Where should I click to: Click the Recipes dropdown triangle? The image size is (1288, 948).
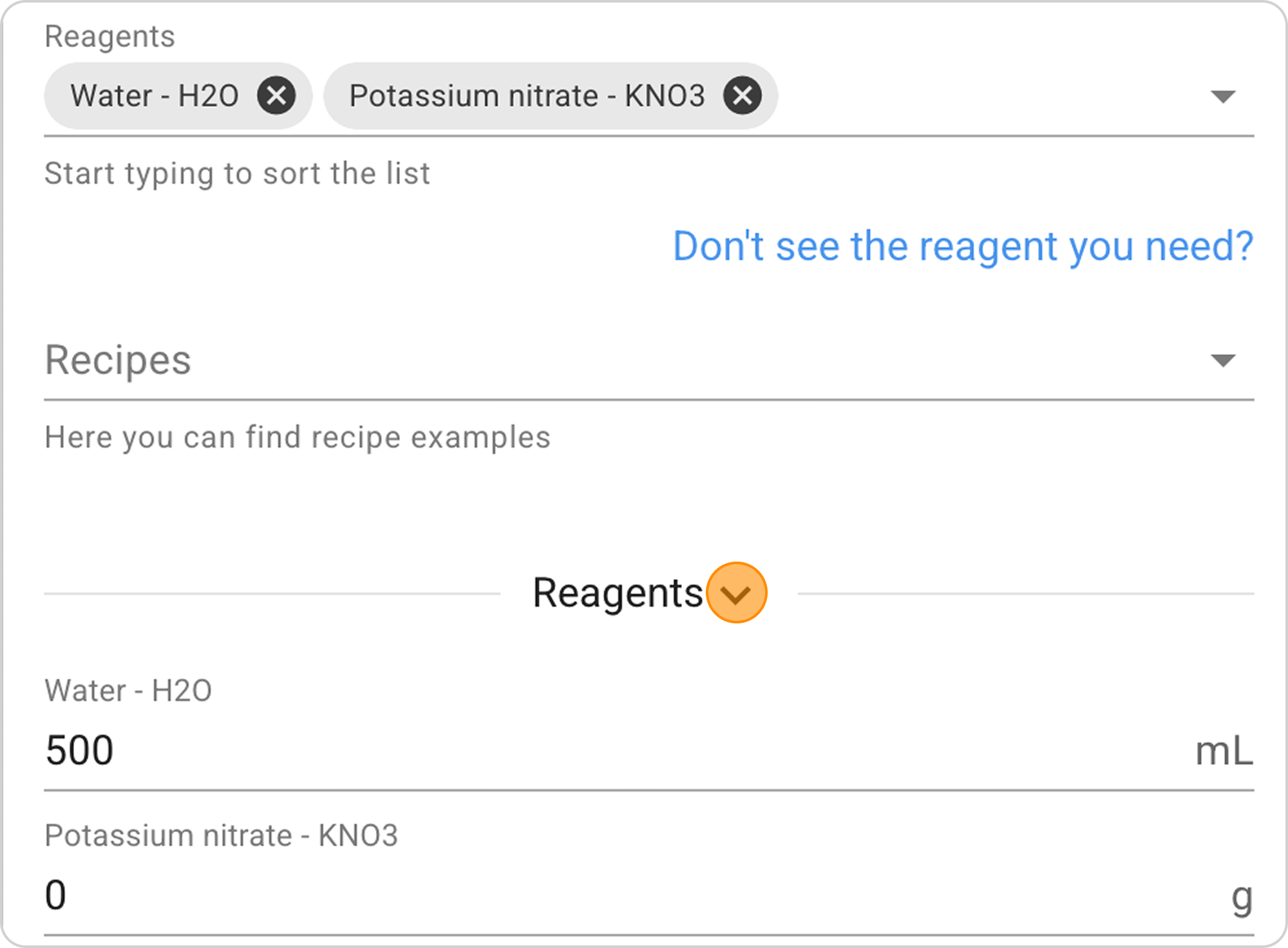pyautogui.click(x=1223, y=361)
